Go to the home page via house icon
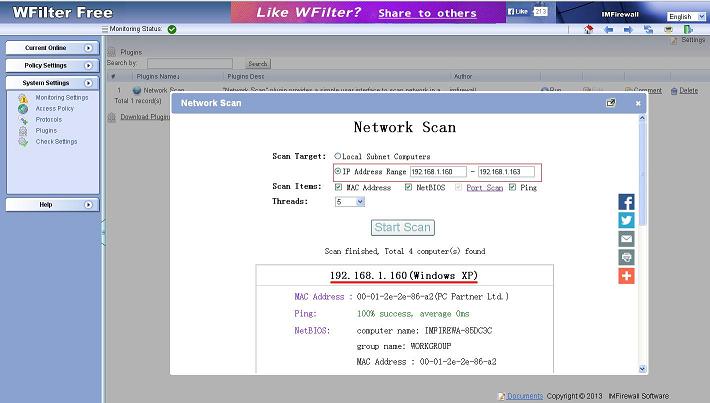Screen dimensions: 710x403 (x=588, y=29)
